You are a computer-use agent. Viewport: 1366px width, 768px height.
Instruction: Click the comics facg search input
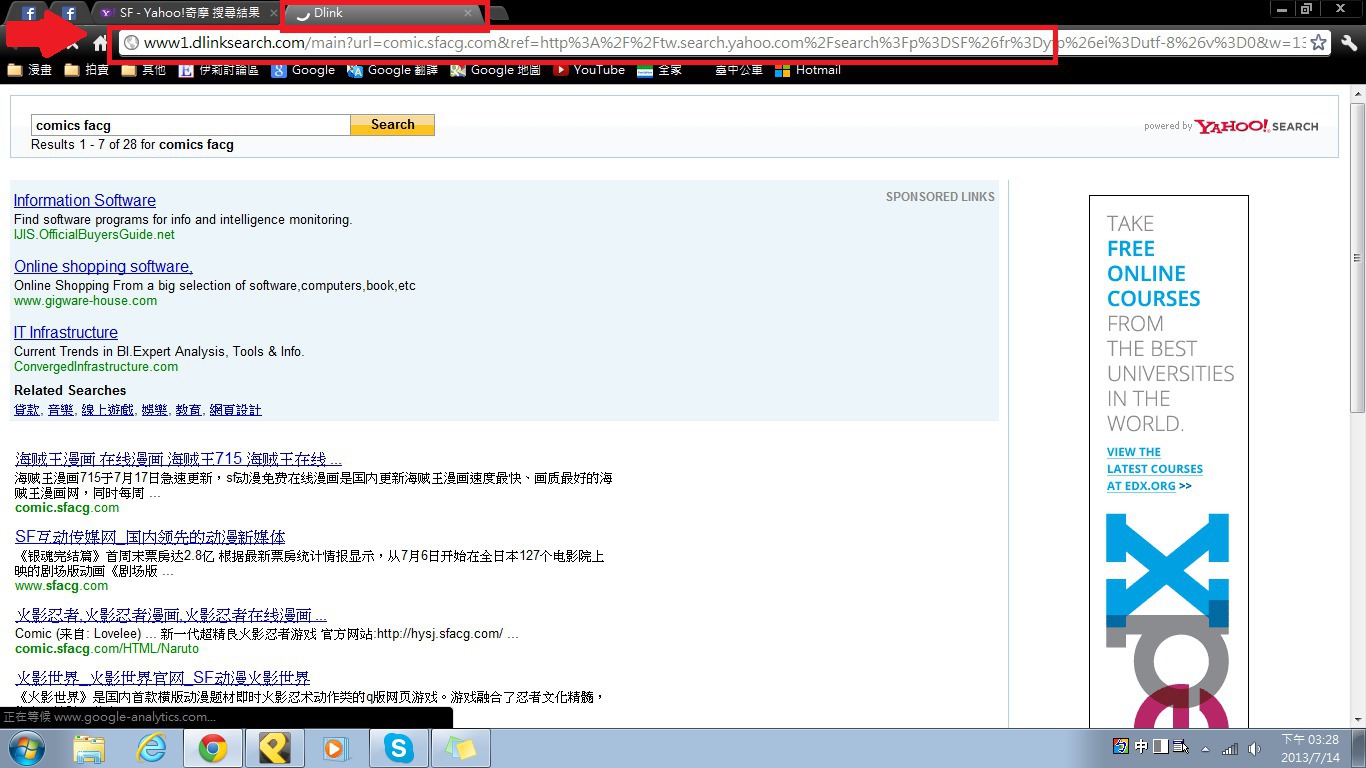(191, 125)
